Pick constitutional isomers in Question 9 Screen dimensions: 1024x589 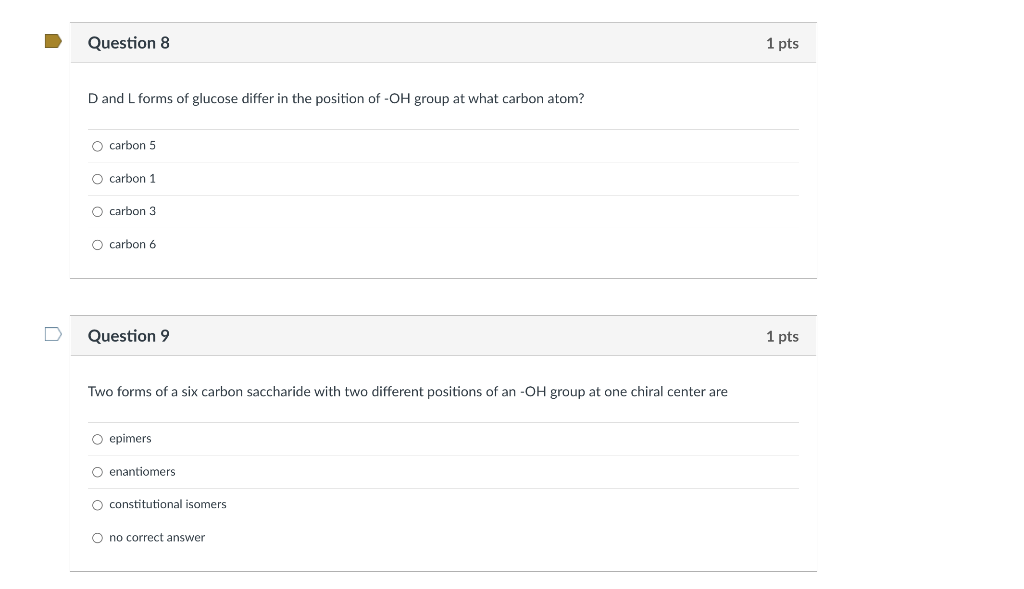point(97,504)
